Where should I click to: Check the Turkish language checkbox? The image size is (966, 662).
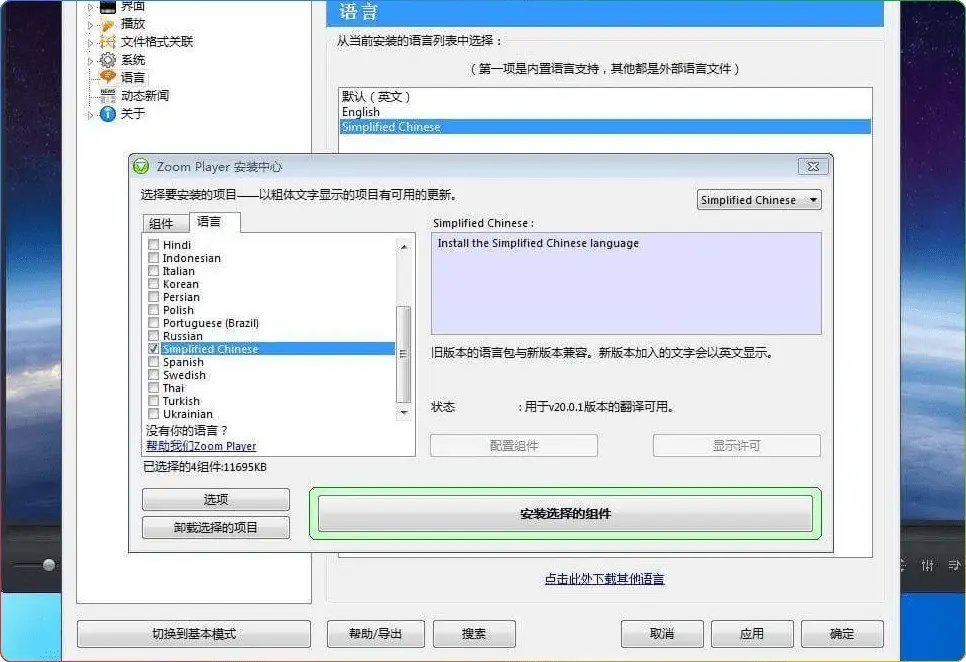[153, 400]
